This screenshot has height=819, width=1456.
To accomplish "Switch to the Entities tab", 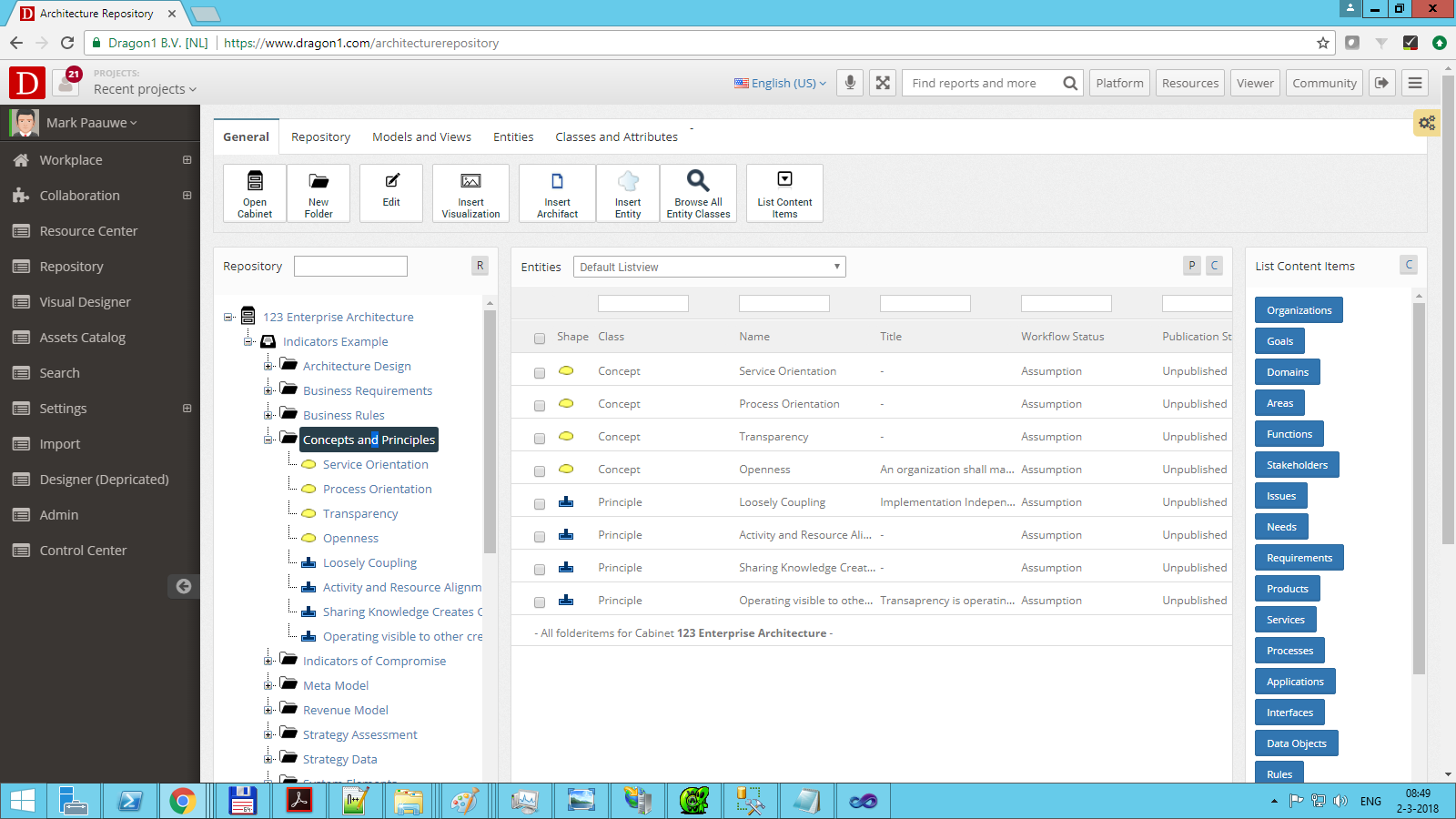I will (x=513, y=136).
